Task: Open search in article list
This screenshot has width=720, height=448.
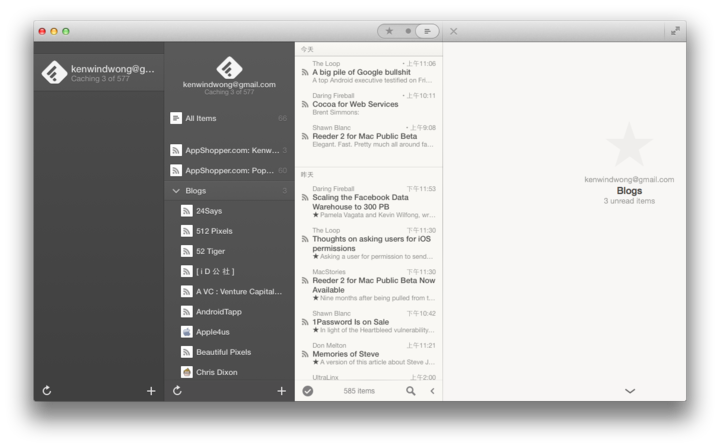Action: click(x=410, y=391)
